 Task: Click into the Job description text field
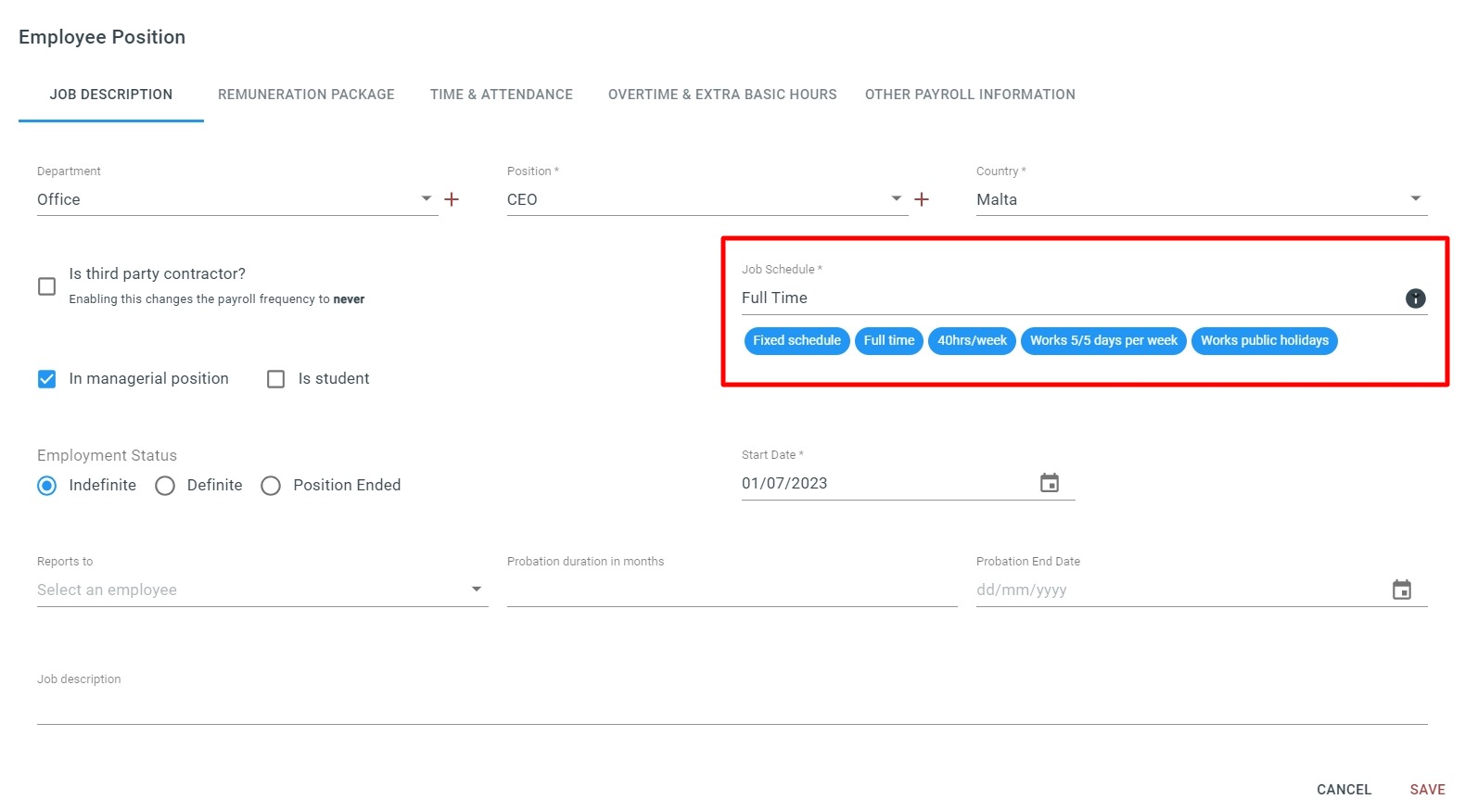coord(732,707)
